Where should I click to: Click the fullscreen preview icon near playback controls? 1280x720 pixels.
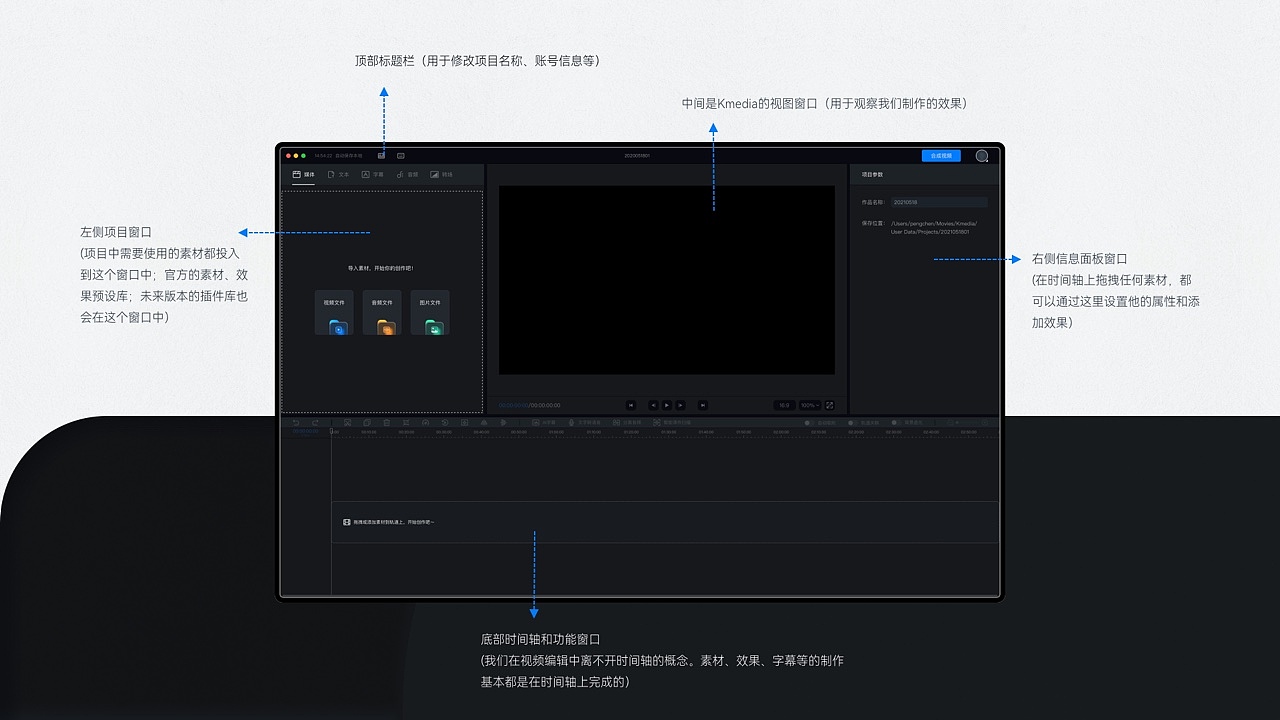click(x=830, y=405)
